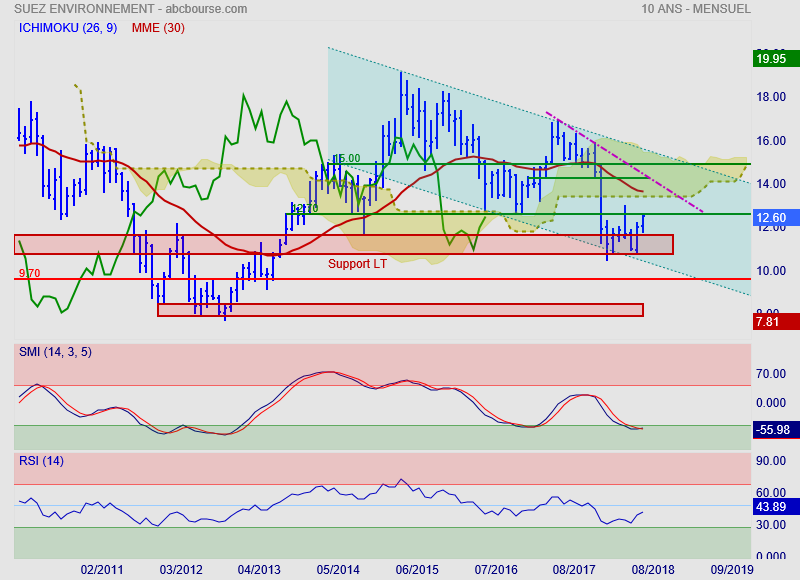800x580 pixels.
Task: Select the SMI (14, 3, 5) indicator label
Action: coord(55,352)
